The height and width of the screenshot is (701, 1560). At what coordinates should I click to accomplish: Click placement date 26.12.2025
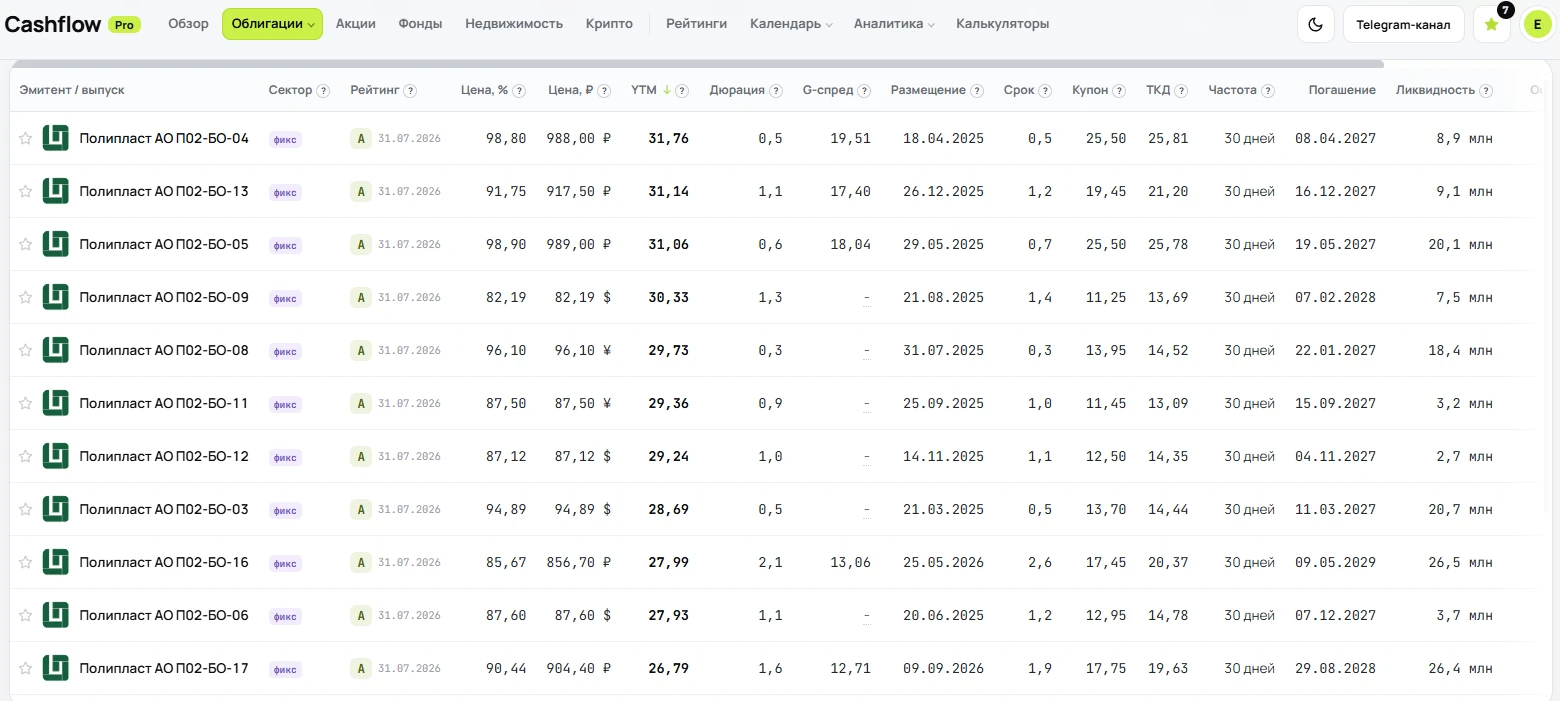pyautogui.click(x=943, y=192)
